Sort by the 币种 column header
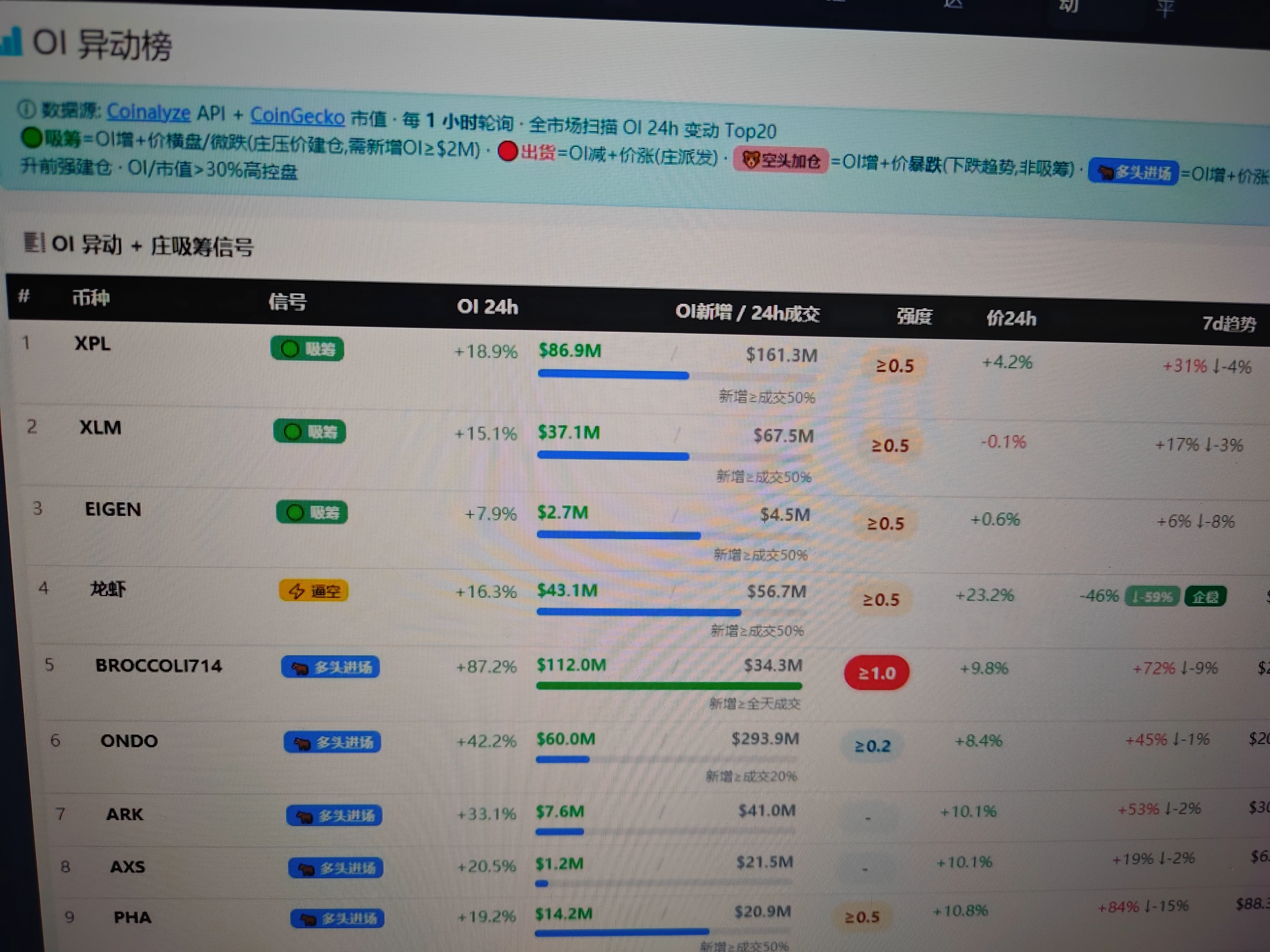 point(91,298)
